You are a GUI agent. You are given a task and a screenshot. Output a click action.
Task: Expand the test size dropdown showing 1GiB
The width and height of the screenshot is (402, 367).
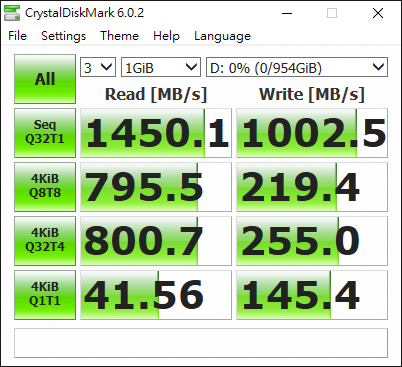(161, 67)
